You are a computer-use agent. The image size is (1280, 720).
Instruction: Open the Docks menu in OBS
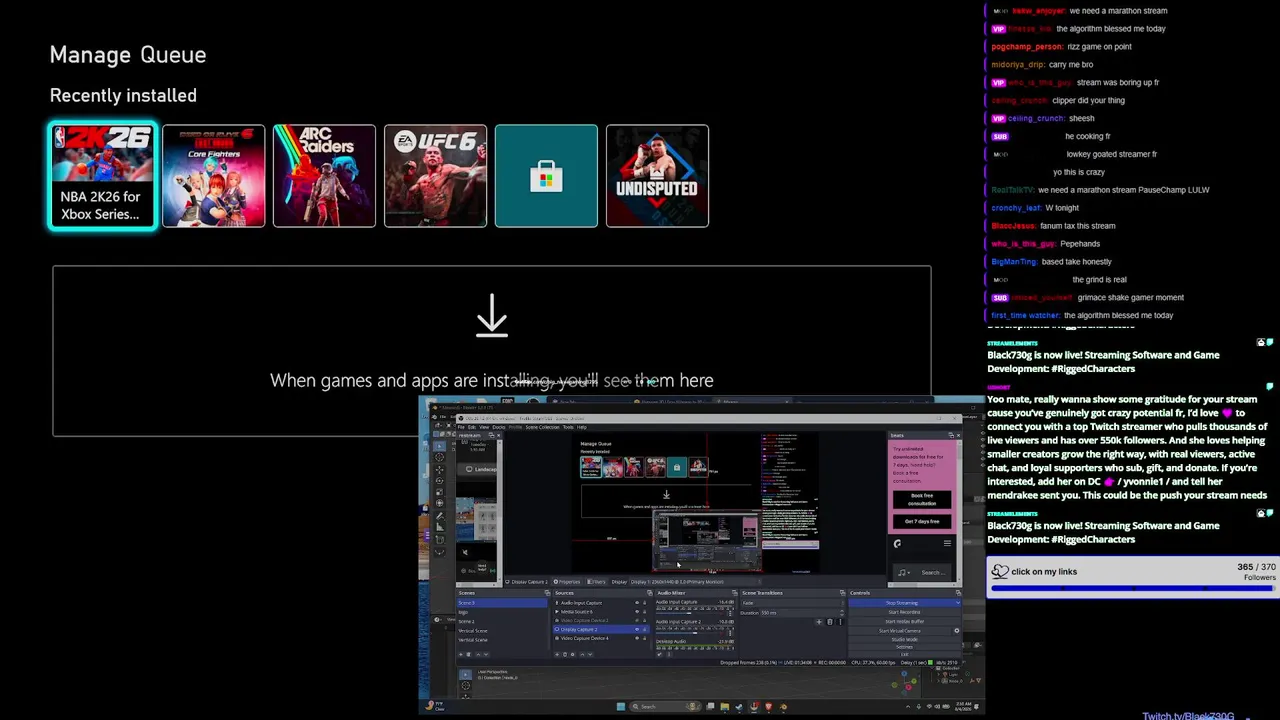499,427
